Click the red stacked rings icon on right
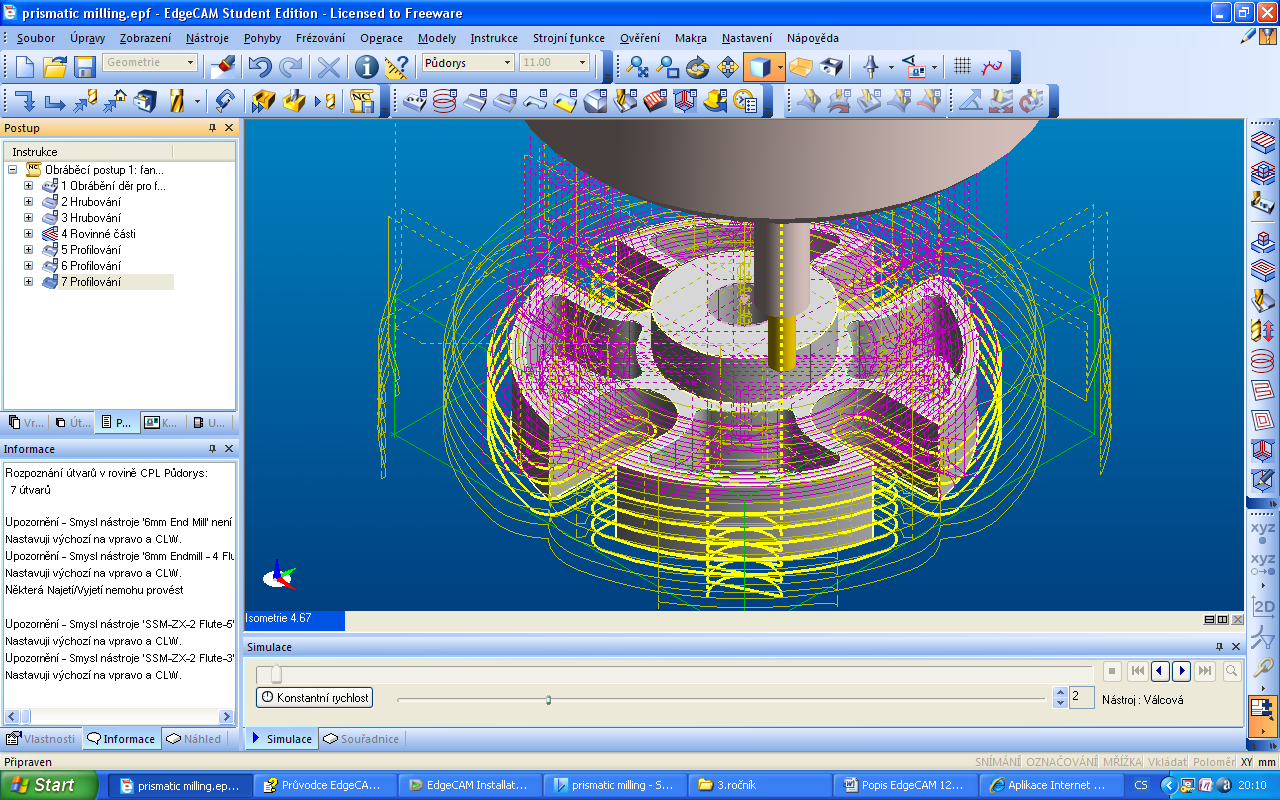Screen dimensions: 1280x800 tap(1263, 362)
